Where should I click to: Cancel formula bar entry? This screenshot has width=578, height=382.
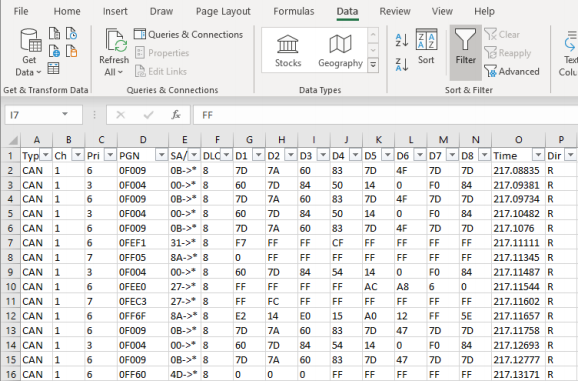click(121, 115)
